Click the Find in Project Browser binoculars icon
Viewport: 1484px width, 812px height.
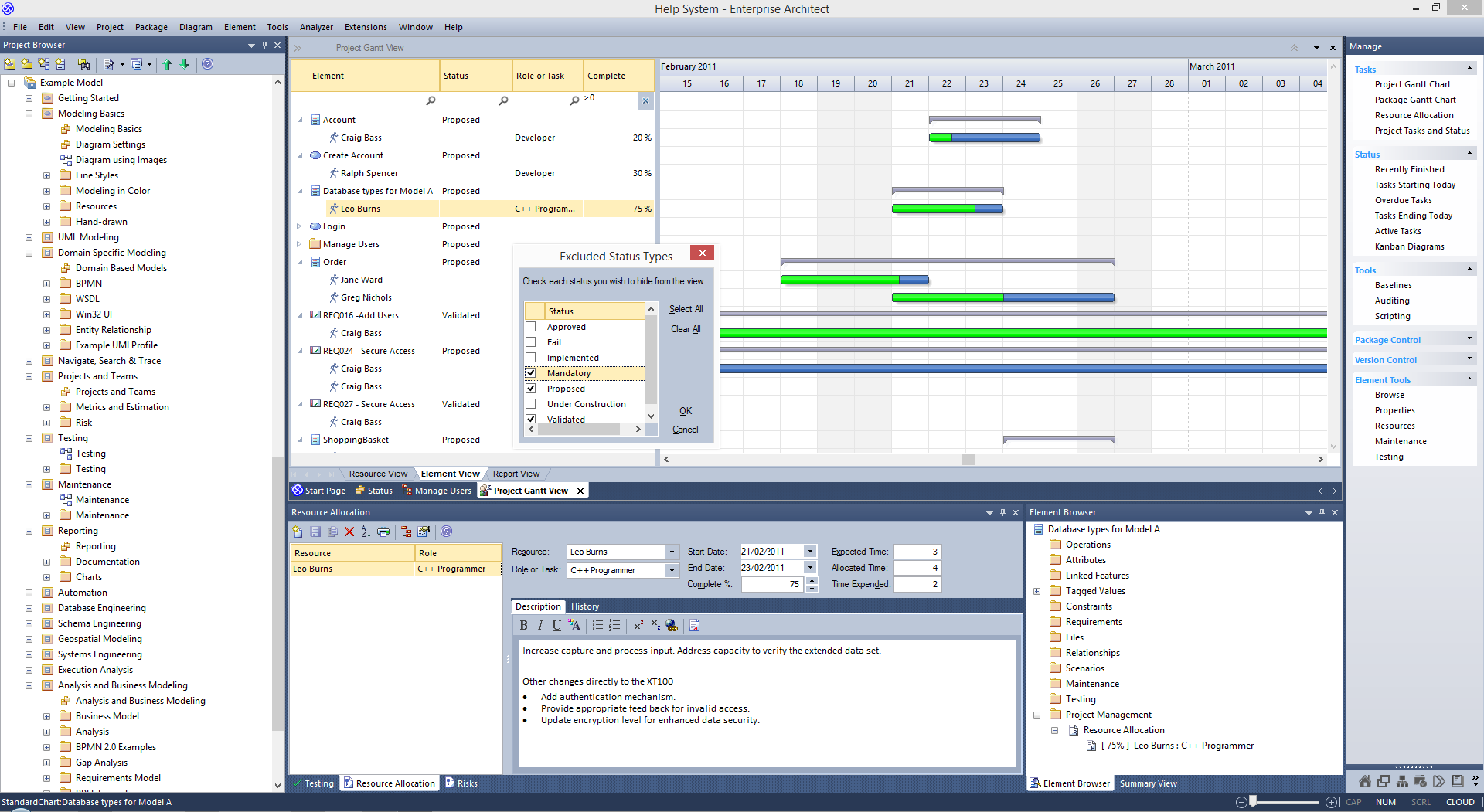click(x=84, y=64)
